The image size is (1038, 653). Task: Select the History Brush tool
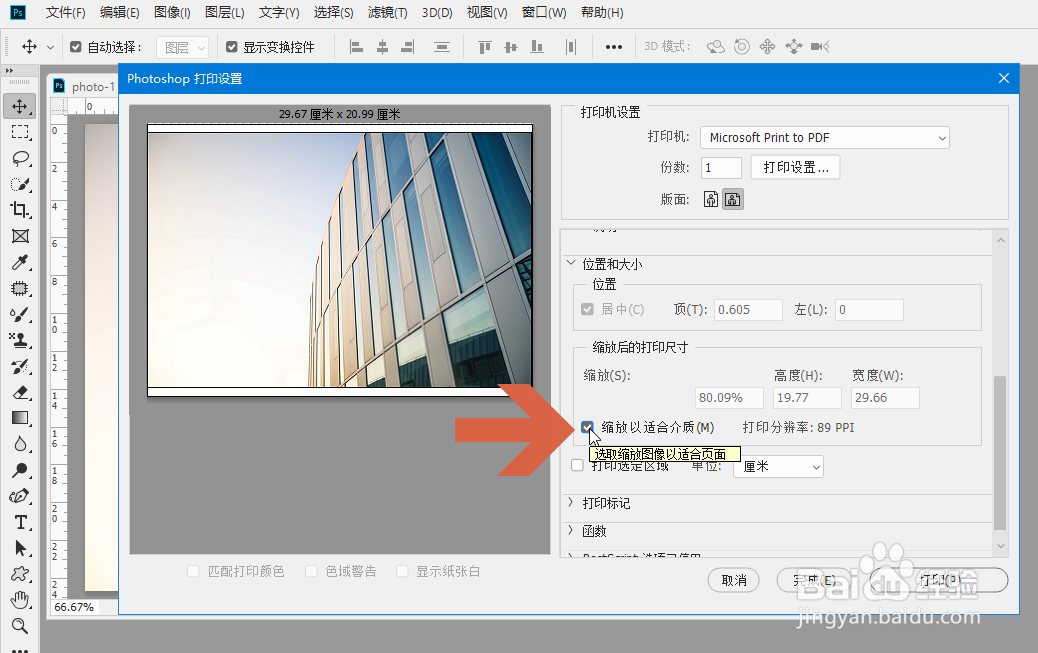pyautogui.click(x=20, y=366)
